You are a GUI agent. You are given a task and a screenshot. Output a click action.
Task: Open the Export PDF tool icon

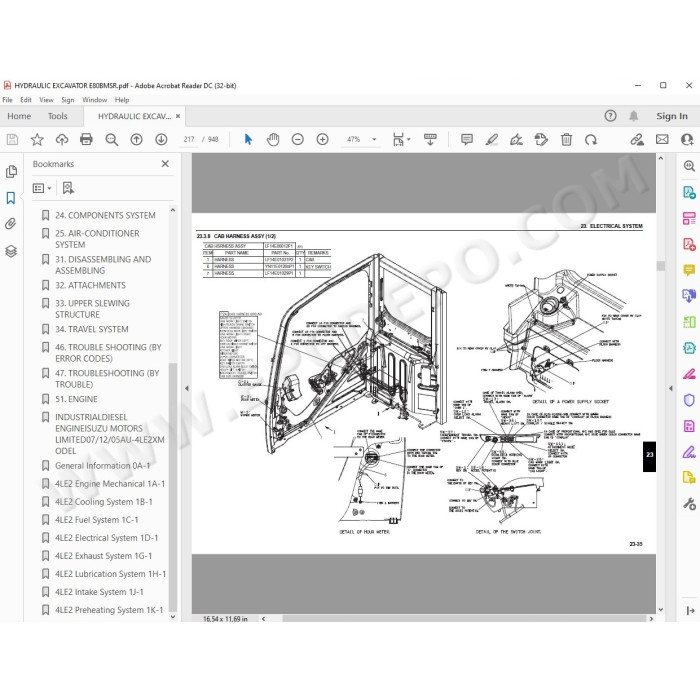point(689,192)
